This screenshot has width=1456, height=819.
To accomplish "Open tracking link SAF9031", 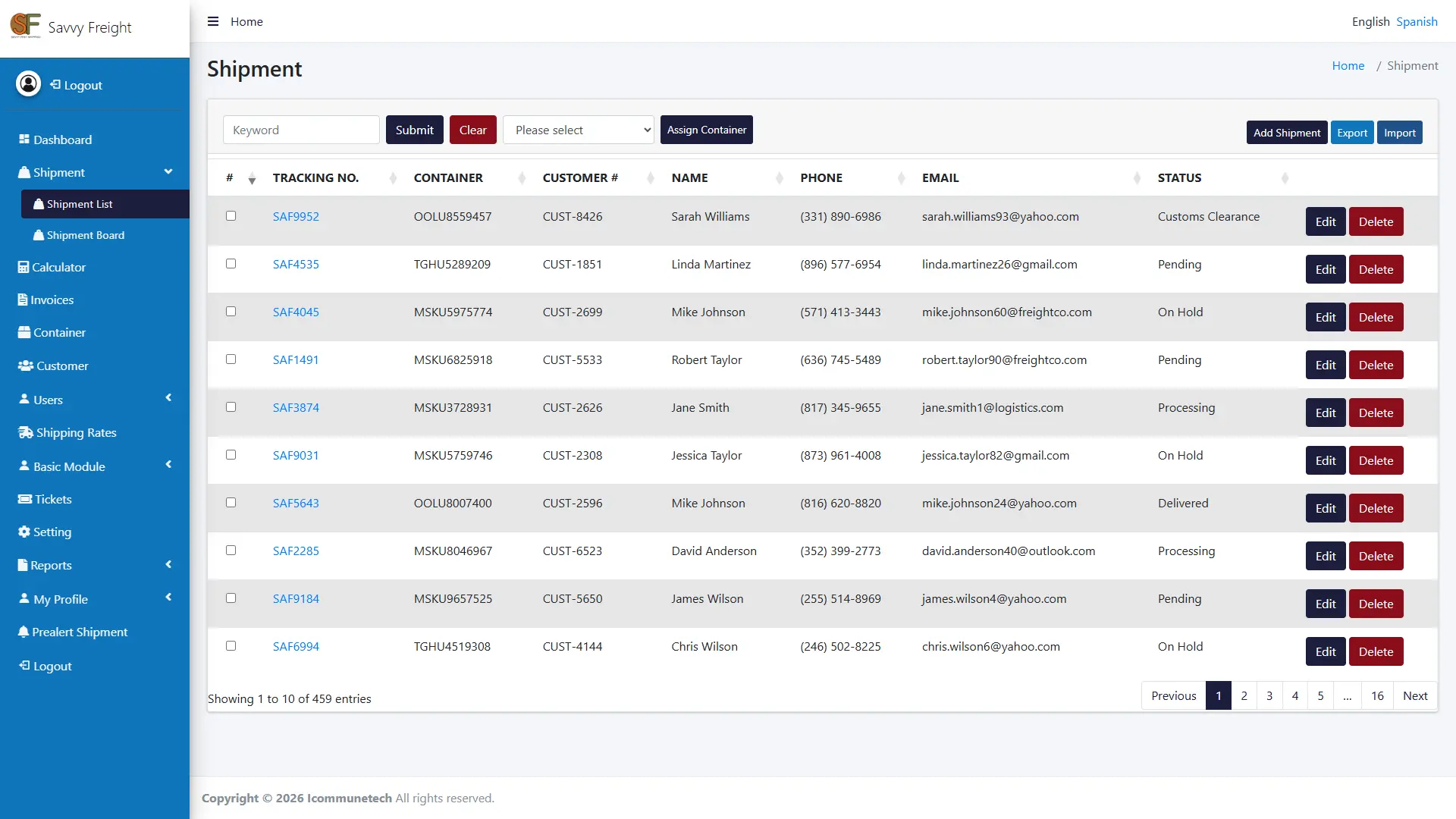I will tap(296, 455).
